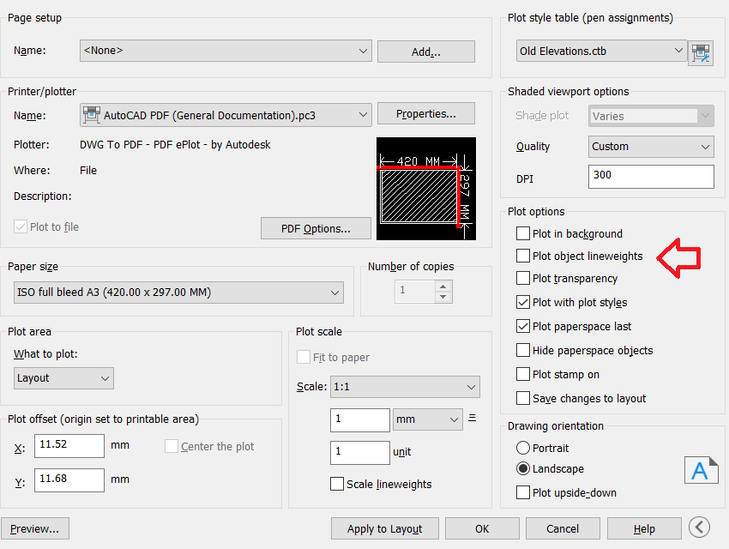Enable Hide paperspace objects
The height and width of the screenshot is (549, 729).
point(523,350)
